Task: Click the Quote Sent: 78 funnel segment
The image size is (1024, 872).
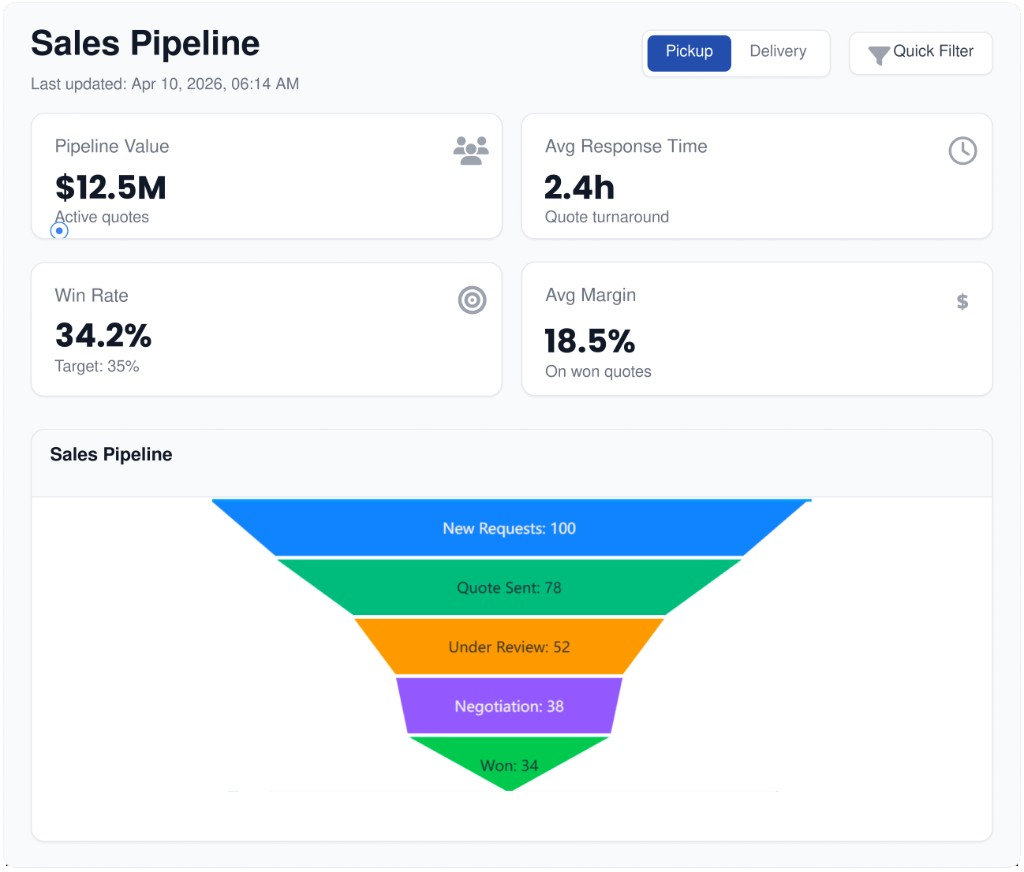Action: [509, 587]
